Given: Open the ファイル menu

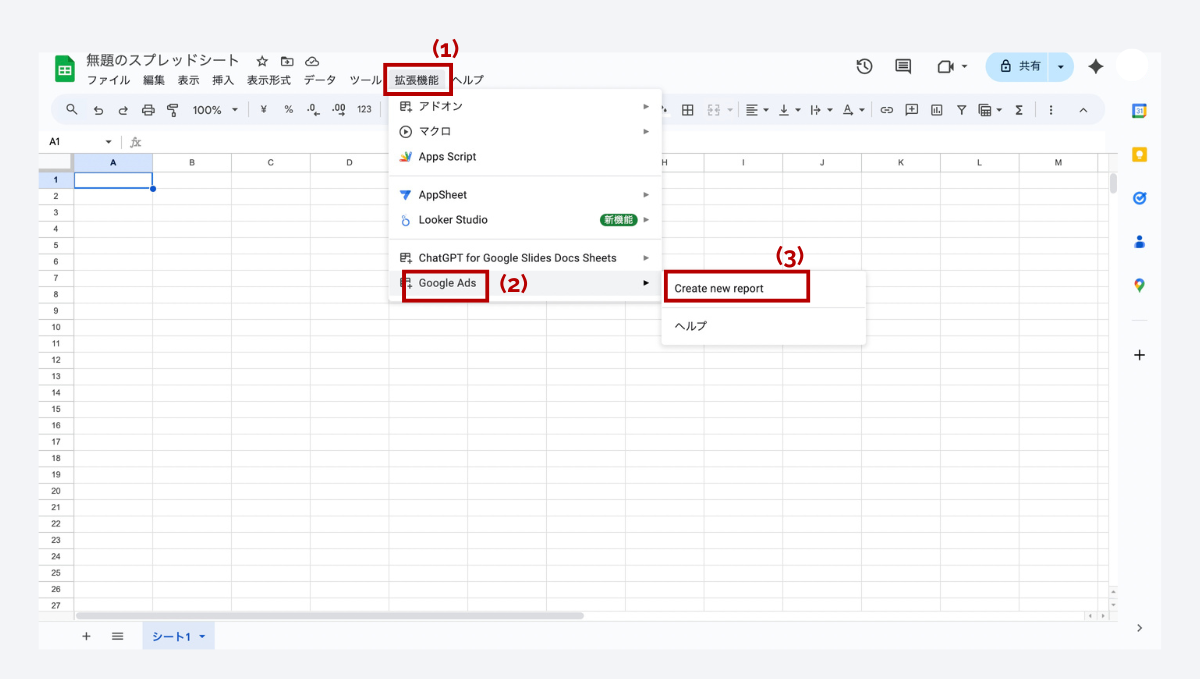Looking at the screenshot, I should tap(108, 80).
